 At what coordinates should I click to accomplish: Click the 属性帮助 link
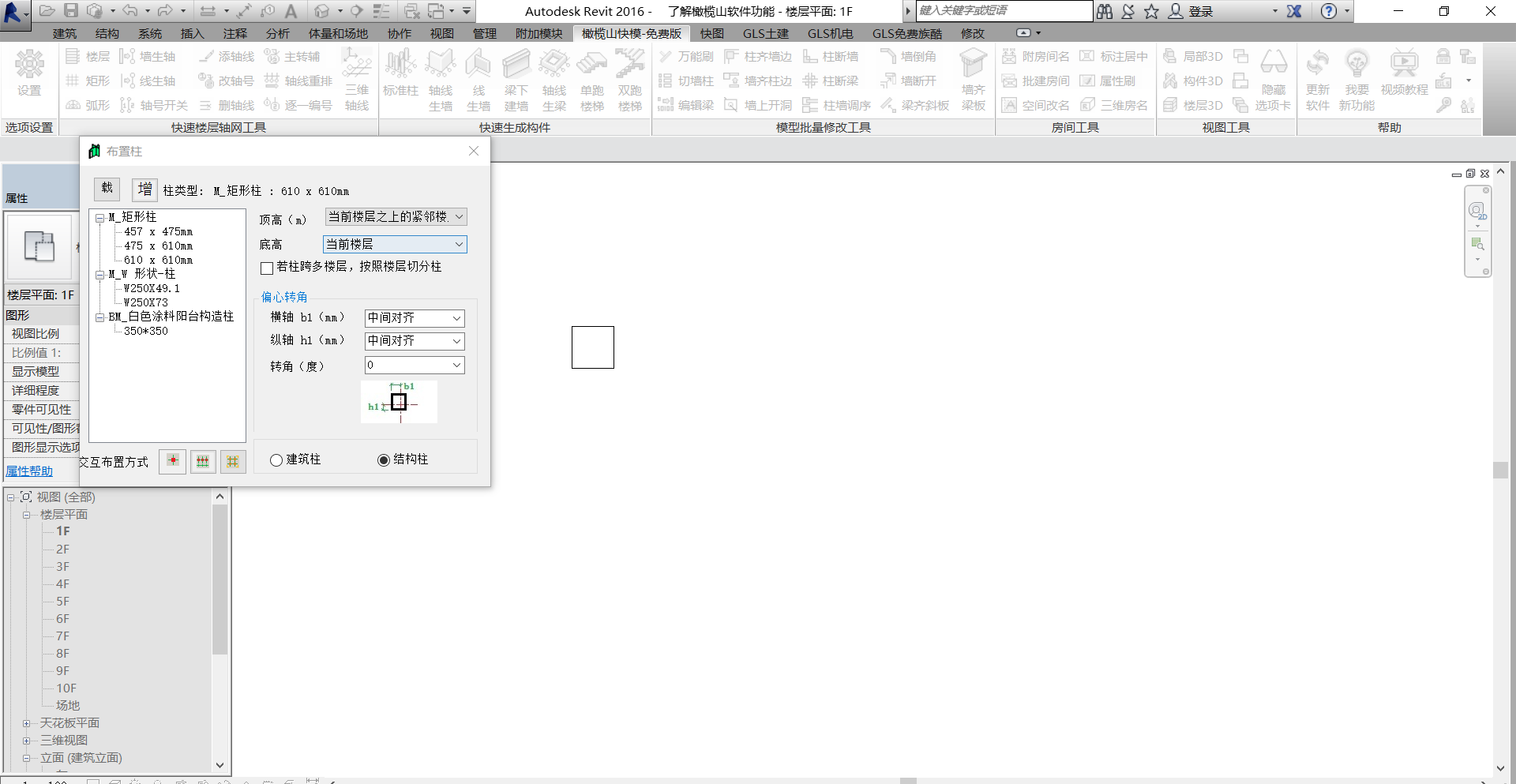pyautogui.click(x=29, y=471)
